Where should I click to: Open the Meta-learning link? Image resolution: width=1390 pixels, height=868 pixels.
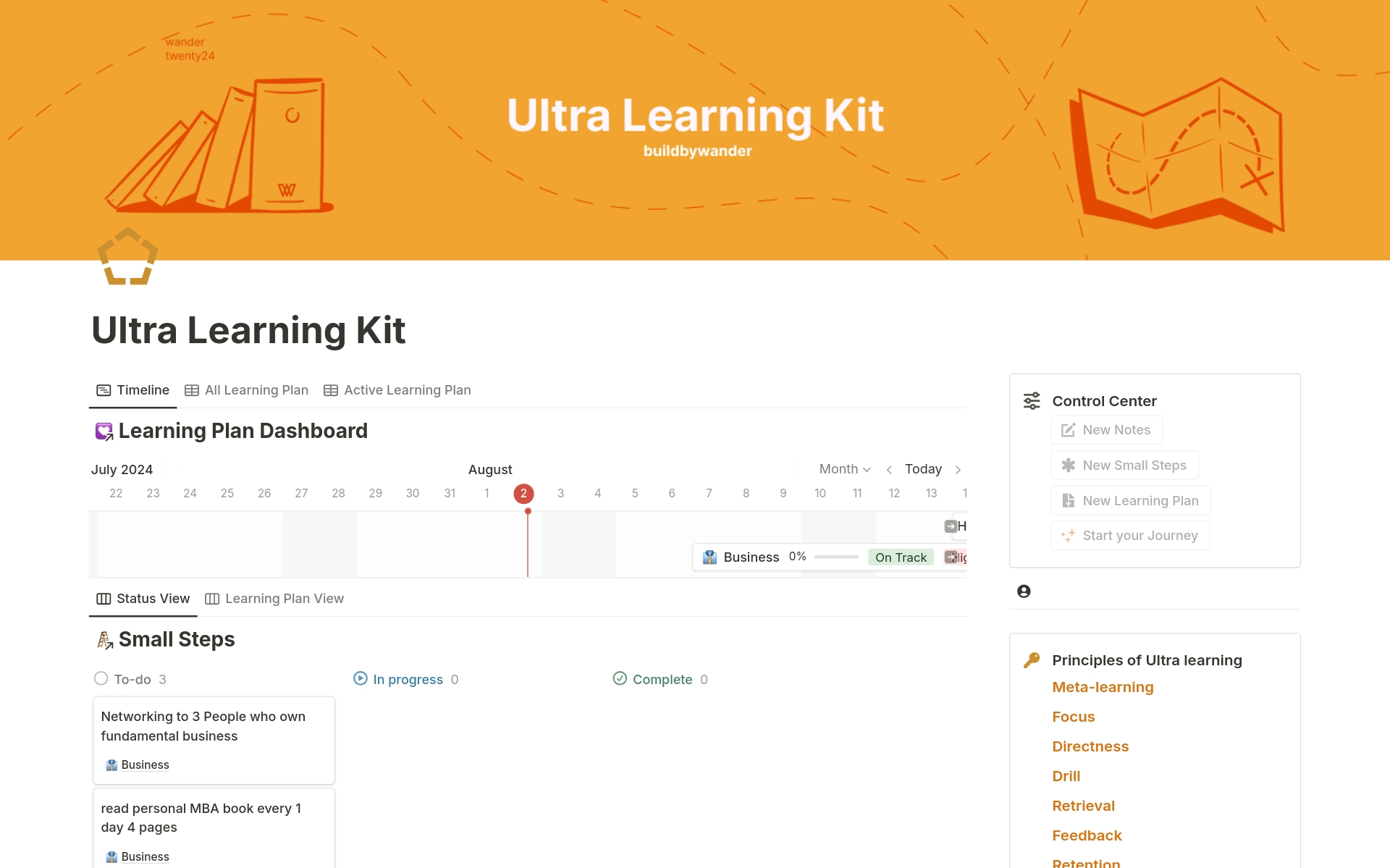tap(1103, 687)
